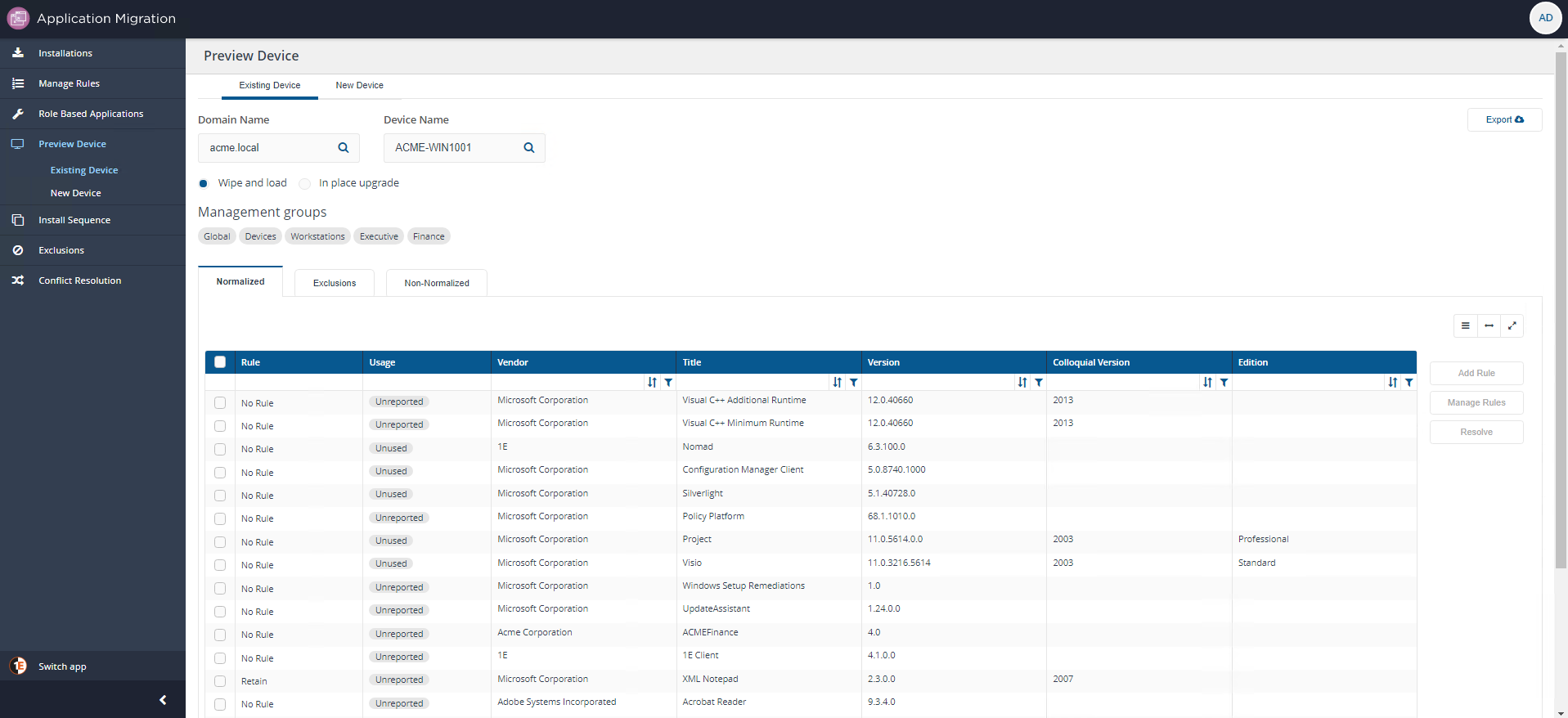Check the ACMEFinance row checkbox
Viewport: 1568px width, 718px height.
pyautogui.click(x=220, y=635)
